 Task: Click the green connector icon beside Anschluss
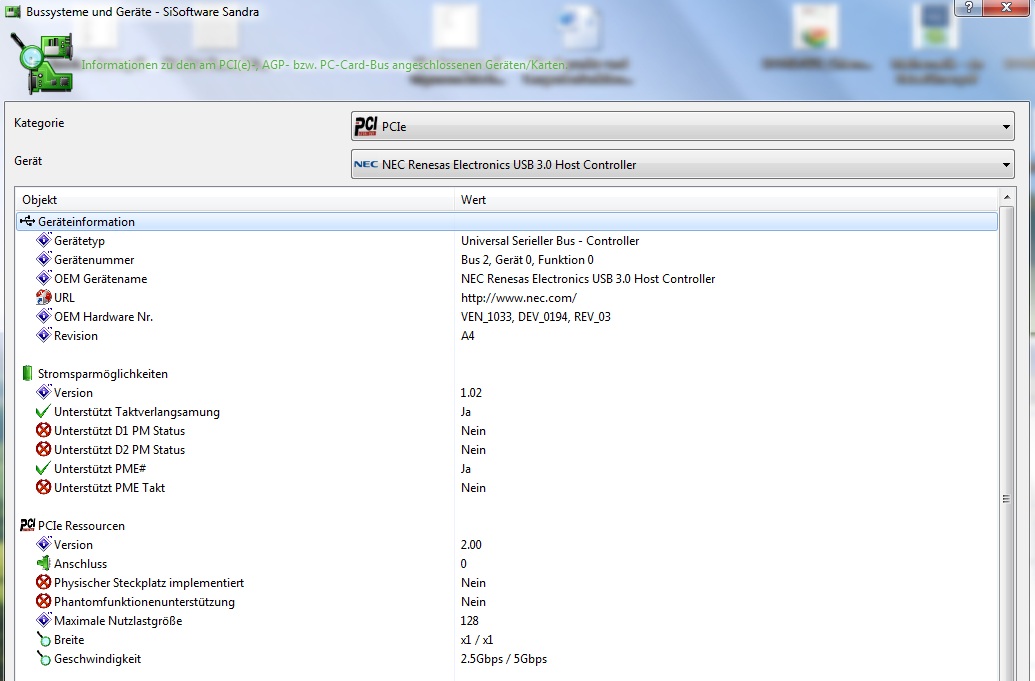click(44, 564)
